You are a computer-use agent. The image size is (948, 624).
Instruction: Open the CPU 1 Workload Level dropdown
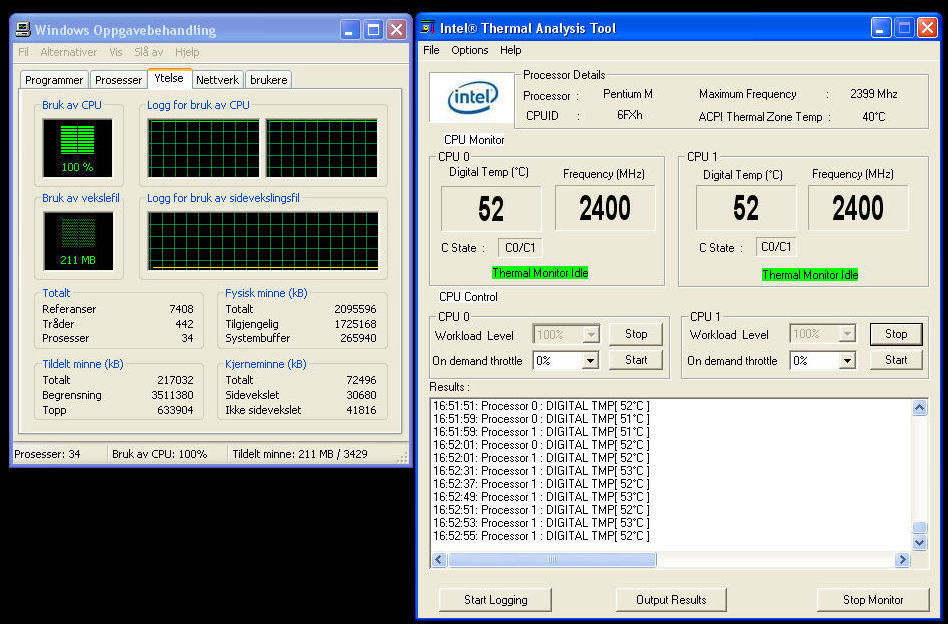click(x=847, y=333)
